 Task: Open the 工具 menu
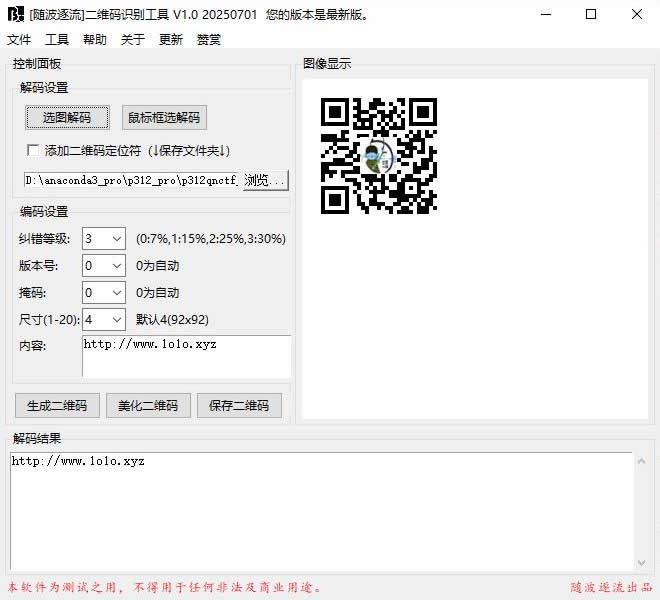coord(57,40)
